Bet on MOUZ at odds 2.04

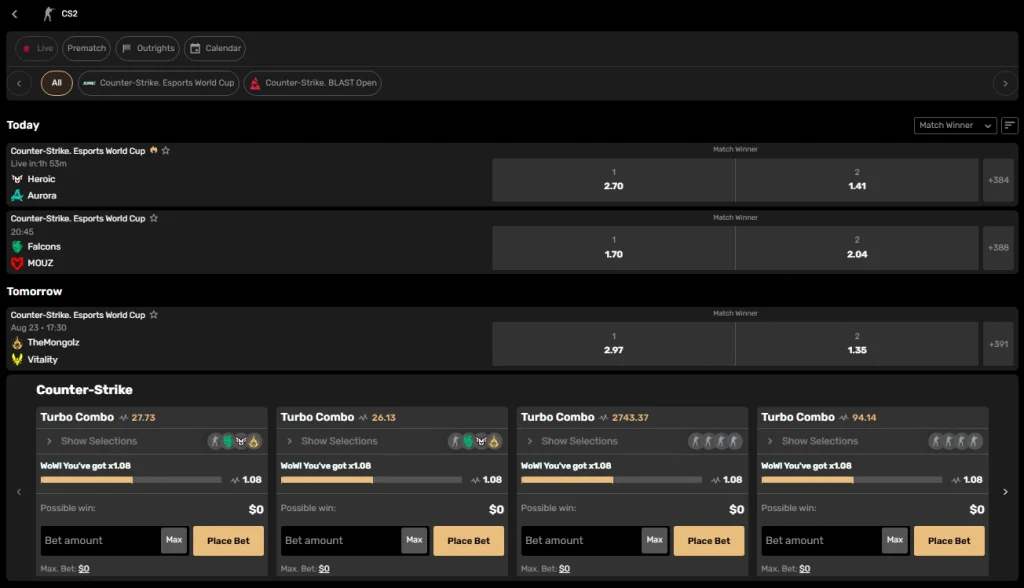(x=857, y=248)
